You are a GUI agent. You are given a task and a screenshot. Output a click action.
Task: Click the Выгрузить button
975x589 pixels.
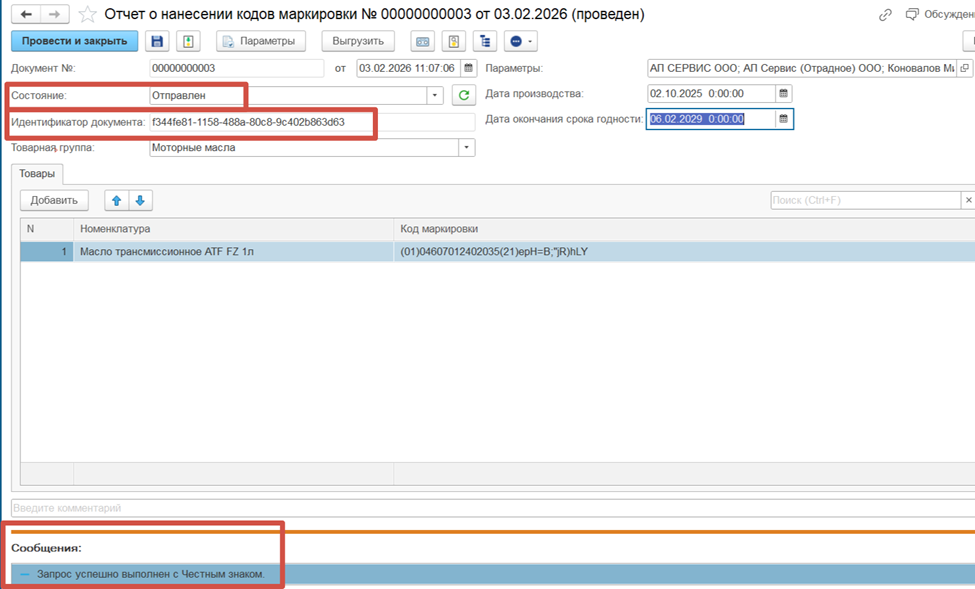click(x=358, y=41)
